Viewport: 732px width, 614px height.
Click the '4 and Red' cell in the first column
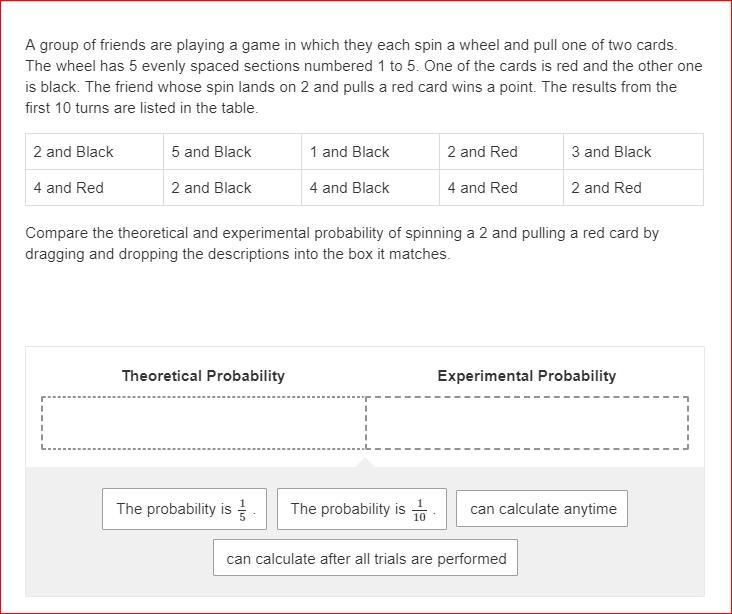click(x=94, y=188)
